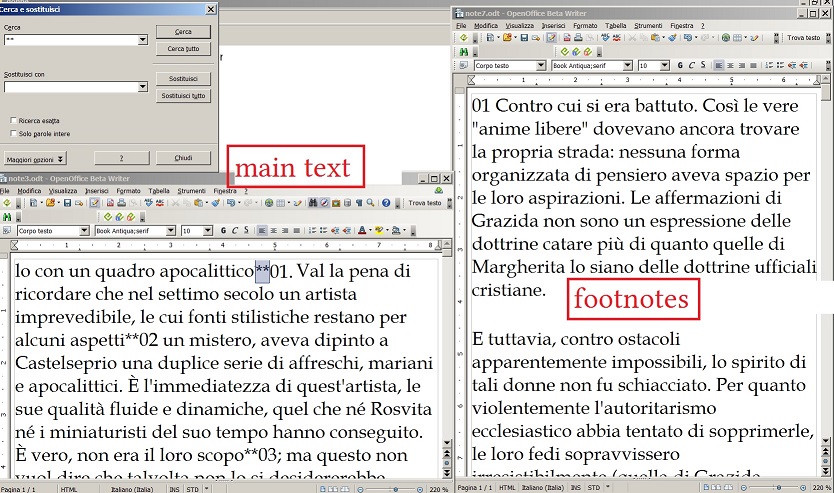
Task: Click 'Italiano (Italia)' language in note7.odt status bar
Action: point(542,487)
